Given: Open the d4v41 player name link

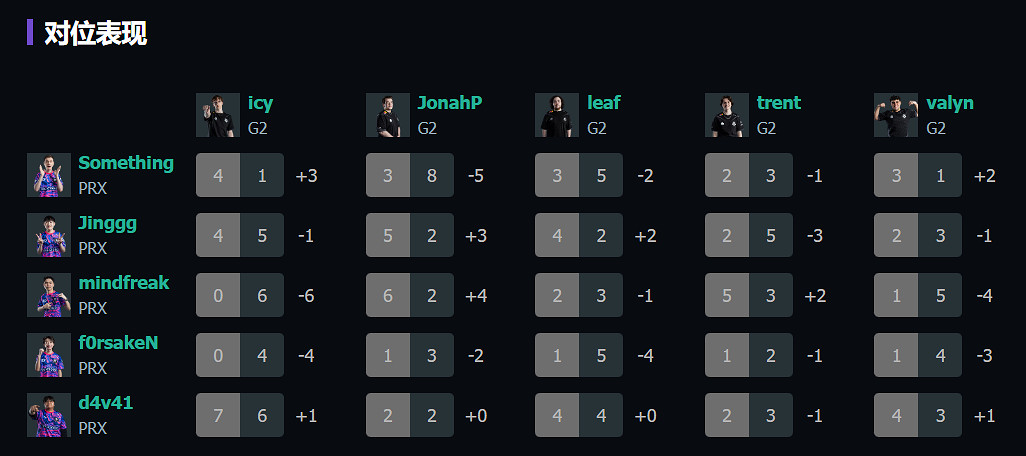Looking at the screenshot, I should 106,403.
